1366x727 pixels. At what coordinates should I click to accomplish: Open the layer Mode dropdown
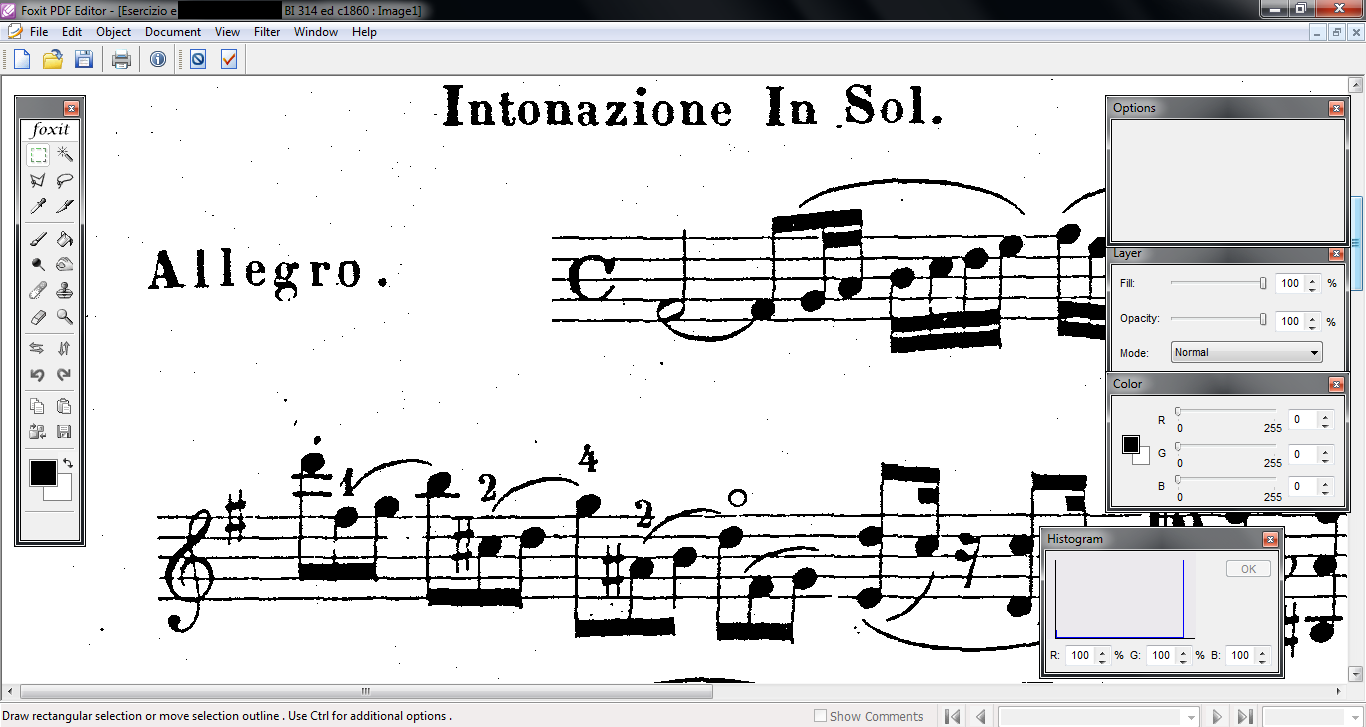pos(1246,352)
